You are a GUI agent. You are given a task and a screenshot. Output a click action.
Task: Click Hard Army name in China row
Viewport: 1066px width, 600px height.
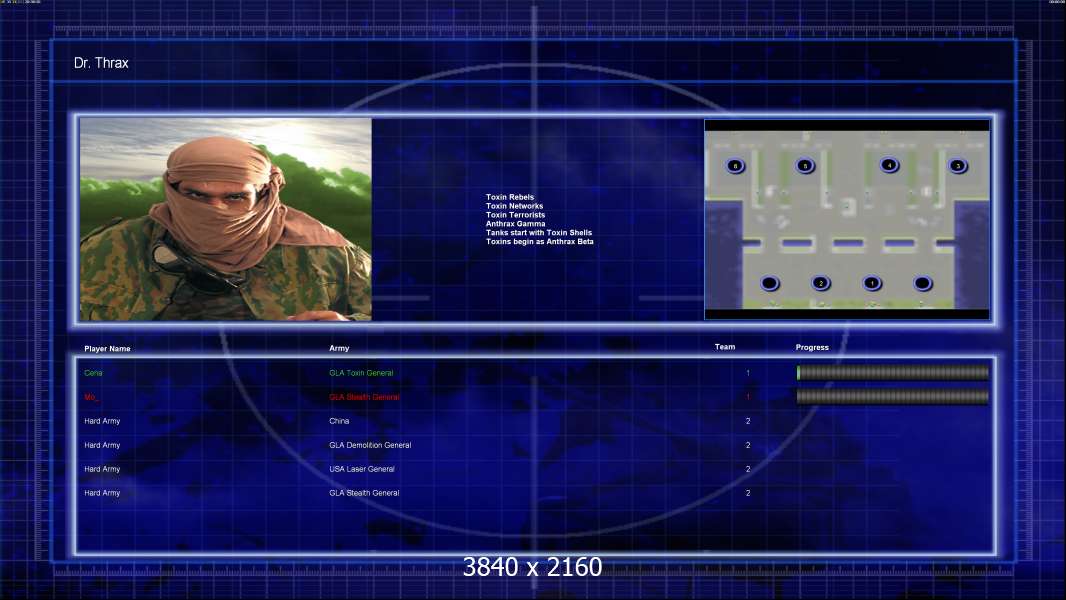(102, 421)
